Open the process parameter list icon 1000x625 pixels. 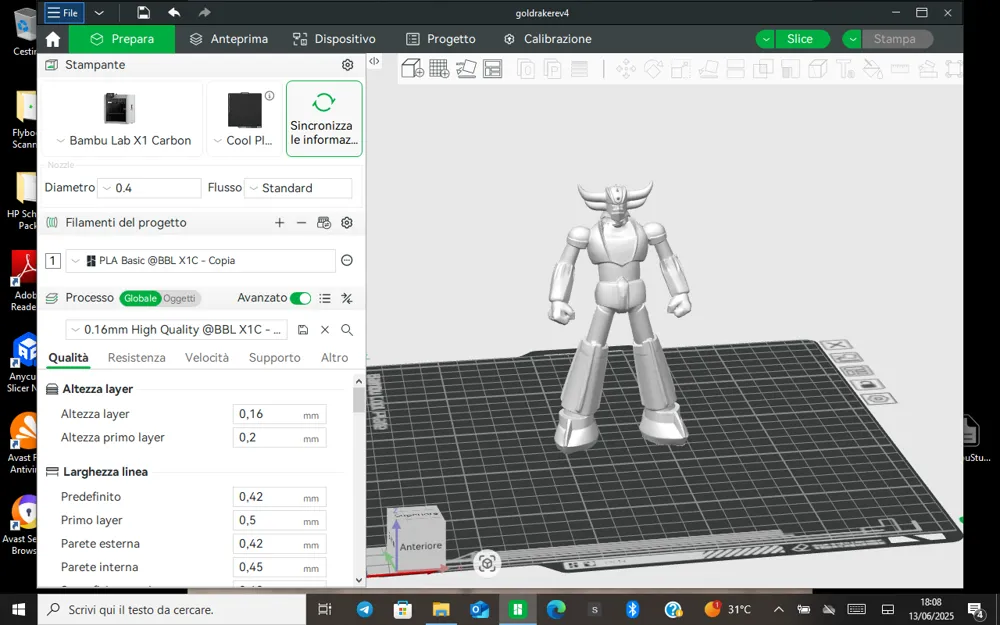coord(325,298)
